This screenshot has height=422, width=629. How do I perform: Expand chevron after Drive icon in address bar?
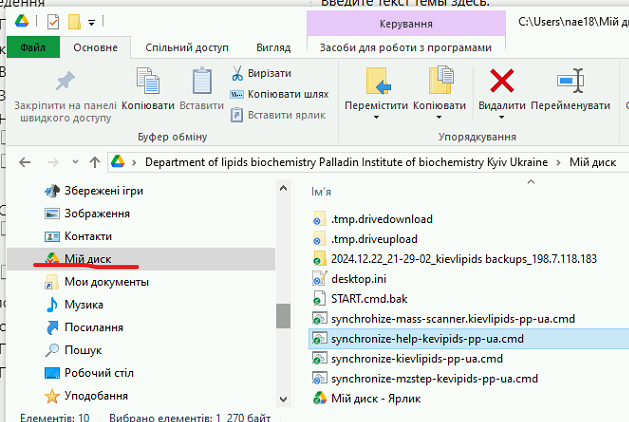[134, 162]
